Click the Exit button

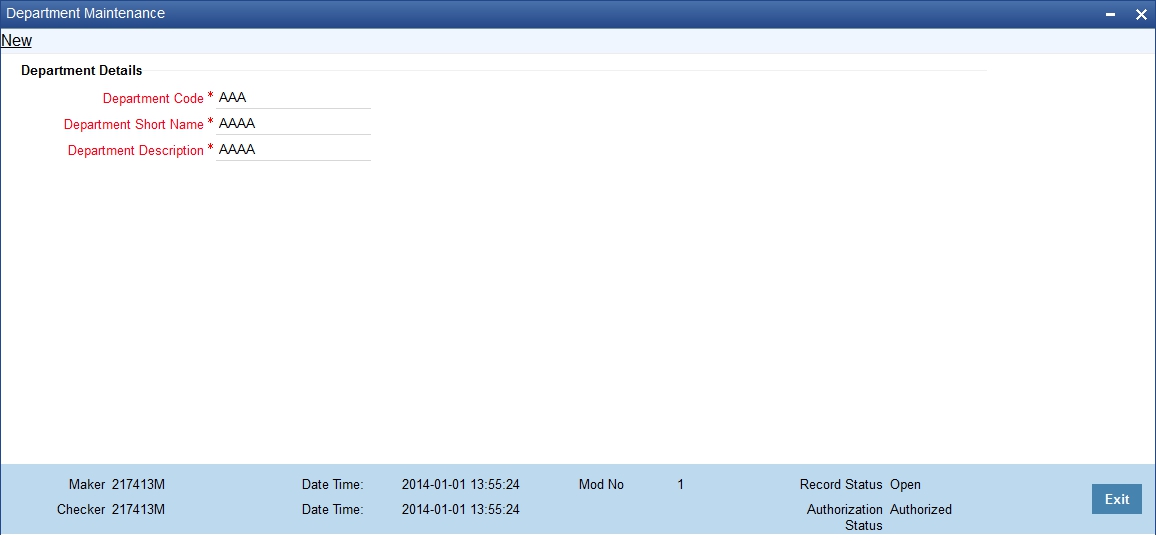[1116, 499]
